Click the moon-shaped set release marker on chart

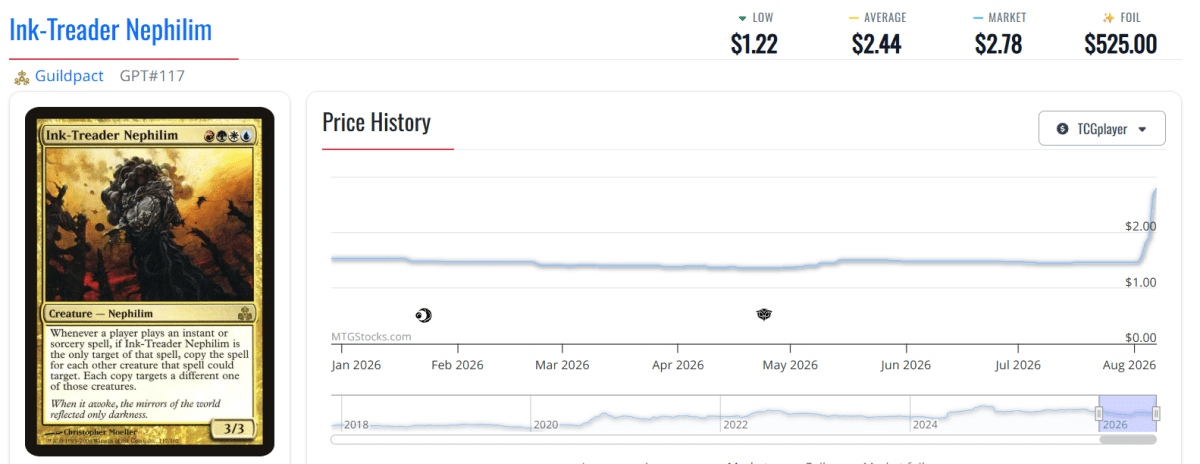click(423, 315)
